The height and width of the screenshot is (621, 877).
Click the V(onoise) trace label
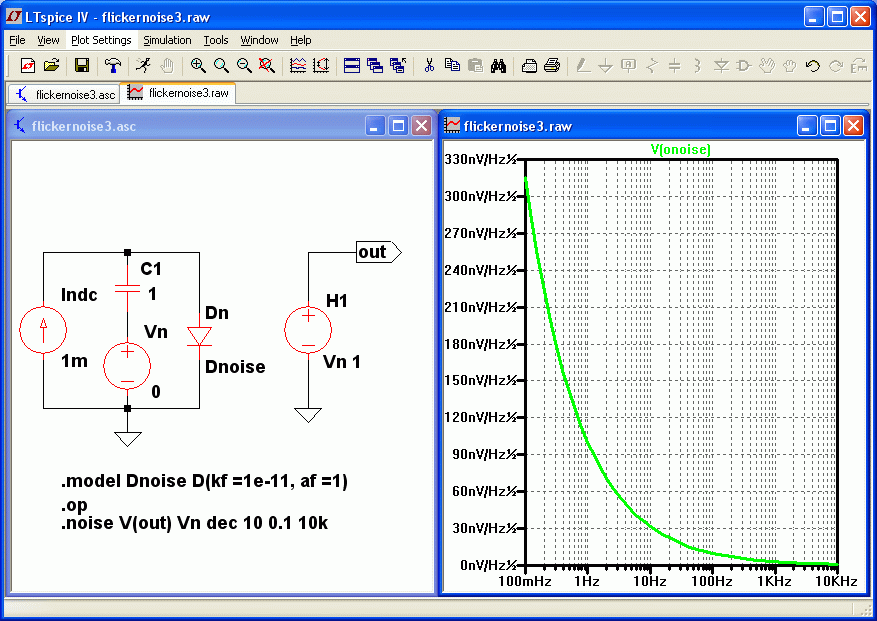[681, 149]
